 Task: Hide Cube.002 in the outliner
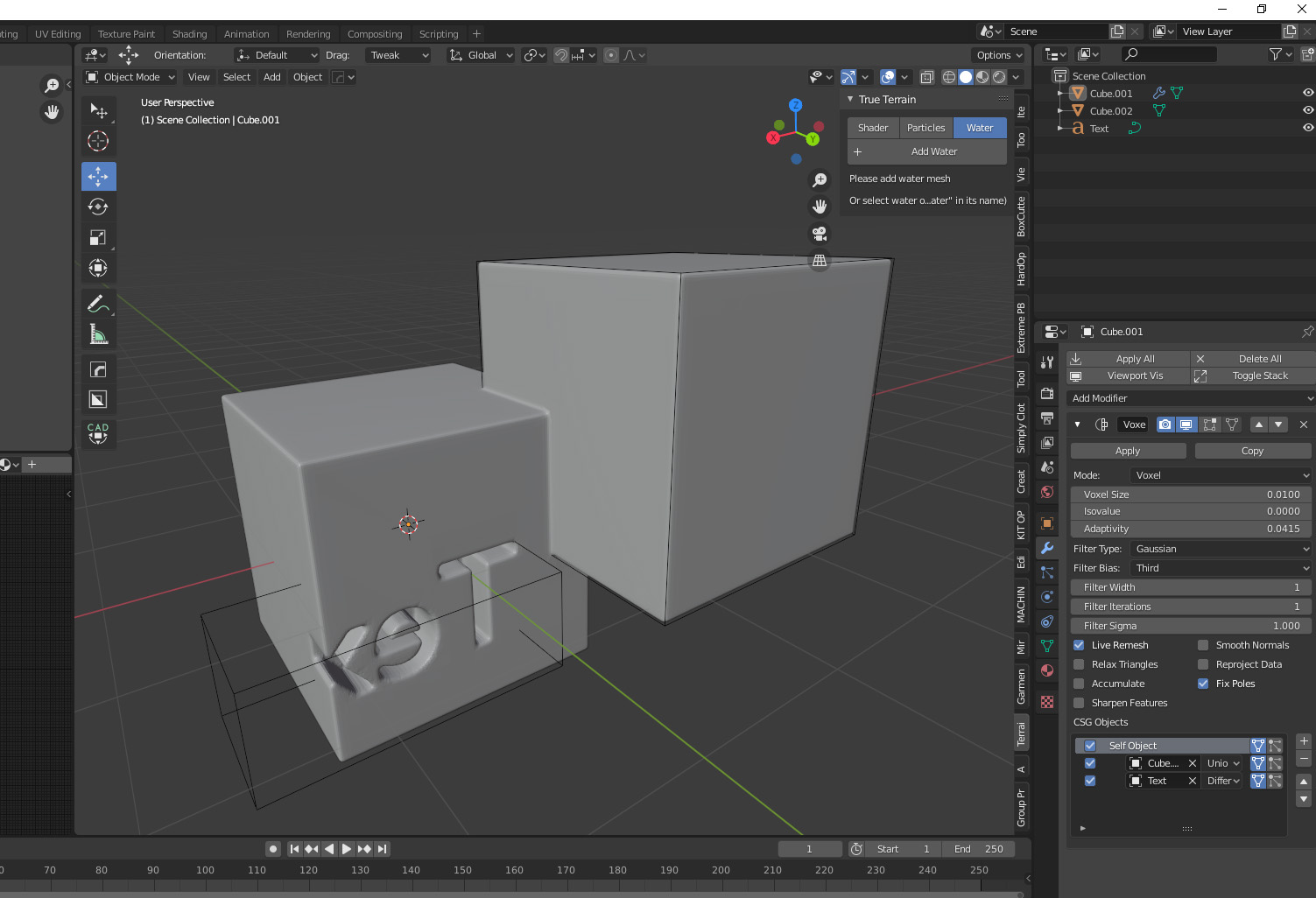(x=1308, y=110)
